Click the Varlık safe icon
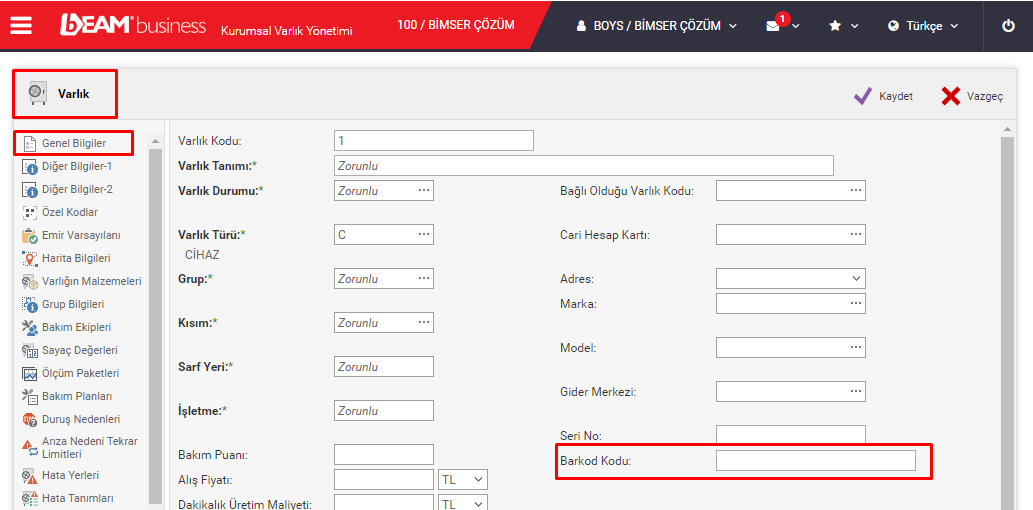Image resolution: width=1033 pixels, height=510 pixels. [x=38, y=94]
